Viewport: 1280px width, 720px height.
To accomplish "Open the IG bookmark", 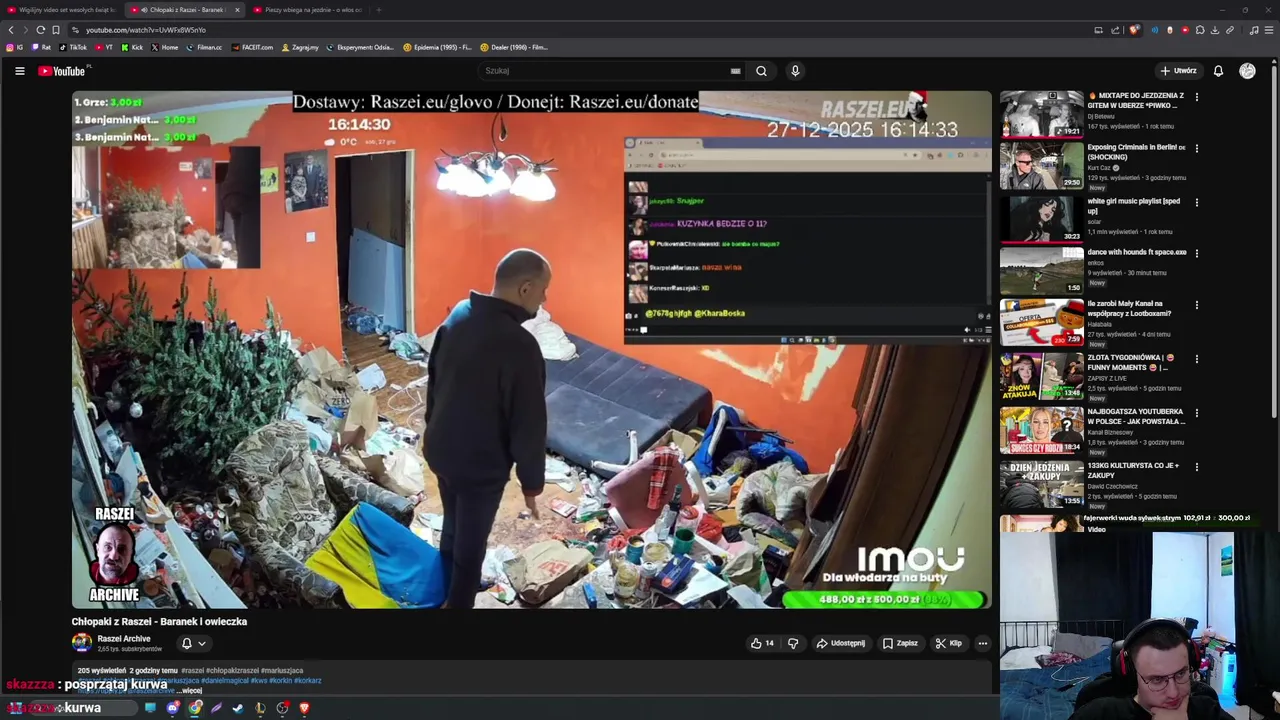I will (15, 47).
